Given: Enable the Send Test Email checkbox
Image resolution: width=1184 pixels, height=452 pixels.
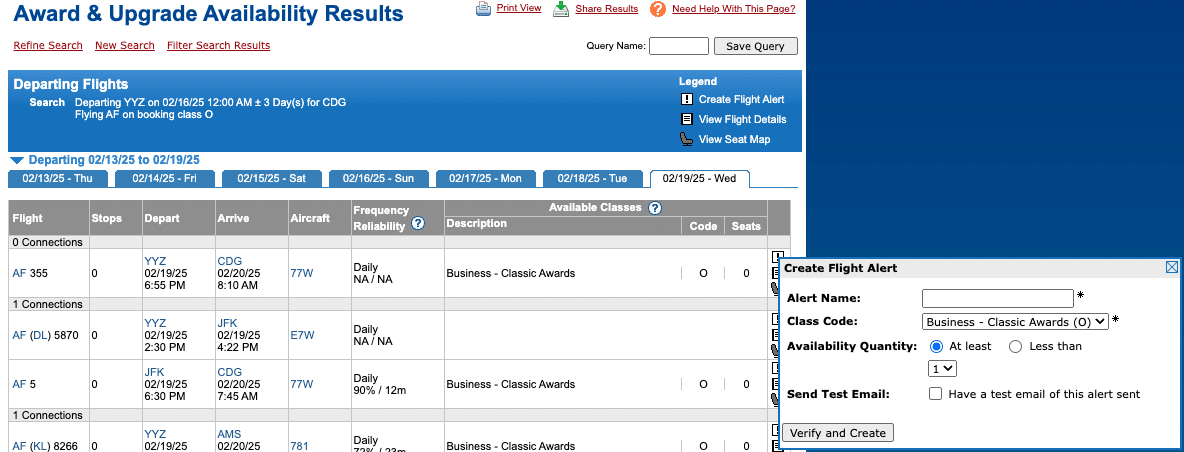Looking at the screenshot, I should point(935,394).
